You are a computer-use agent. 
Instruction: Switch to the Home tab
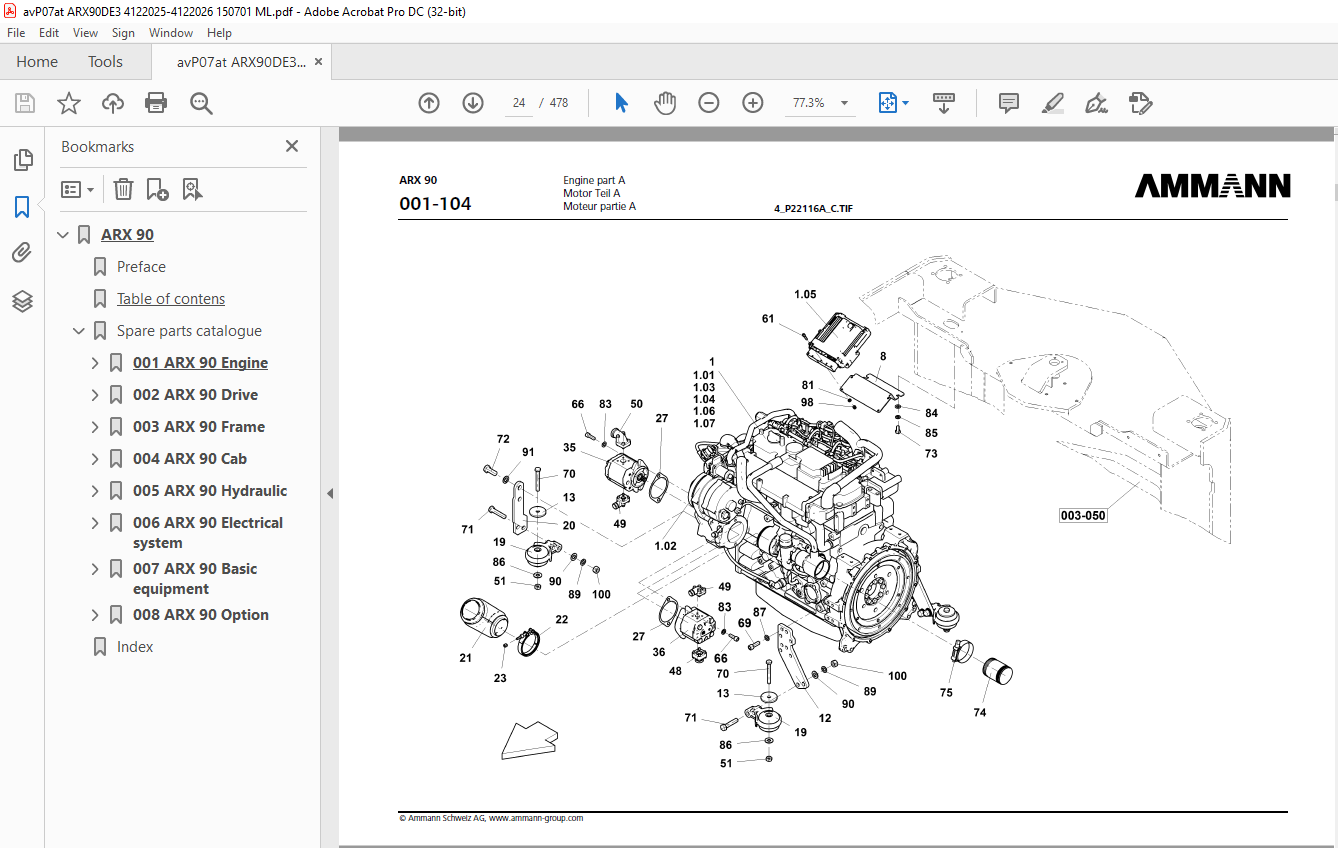[x=37, y=62]
